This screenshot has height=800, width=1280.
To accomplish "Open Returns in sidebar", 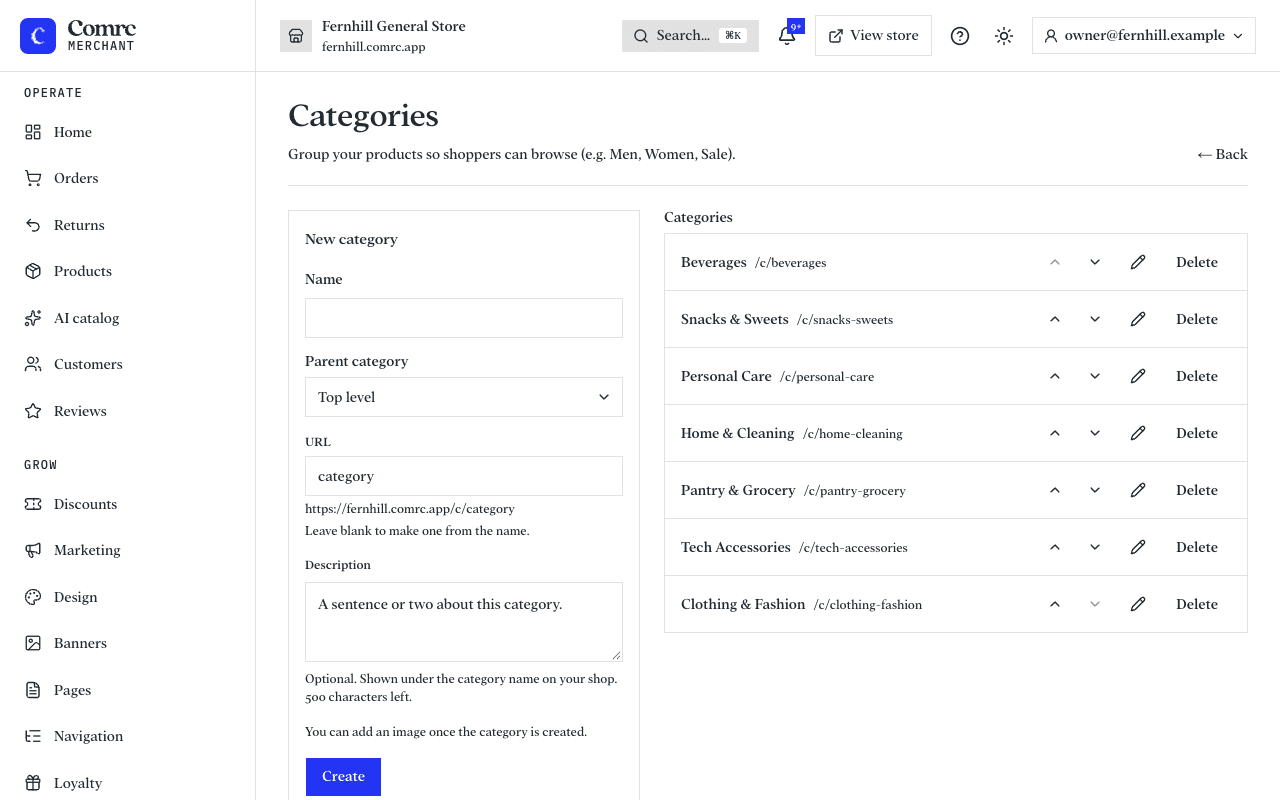I will coord(128,225).
